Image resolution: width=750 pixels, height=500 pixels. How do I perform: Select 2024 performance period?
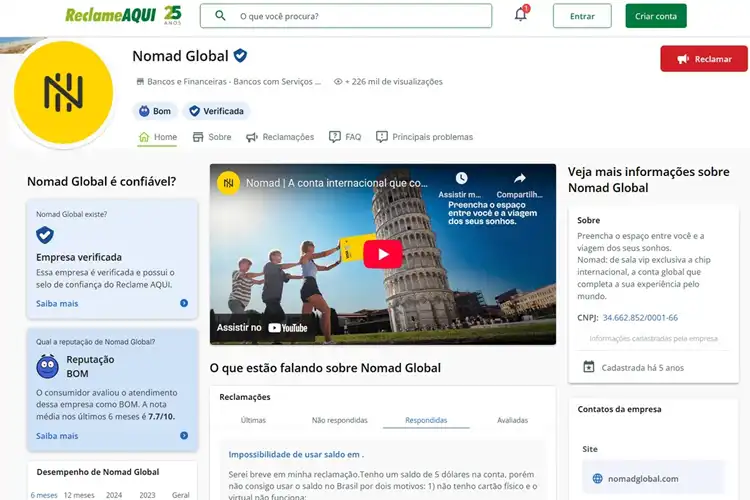tap(114, 495)
